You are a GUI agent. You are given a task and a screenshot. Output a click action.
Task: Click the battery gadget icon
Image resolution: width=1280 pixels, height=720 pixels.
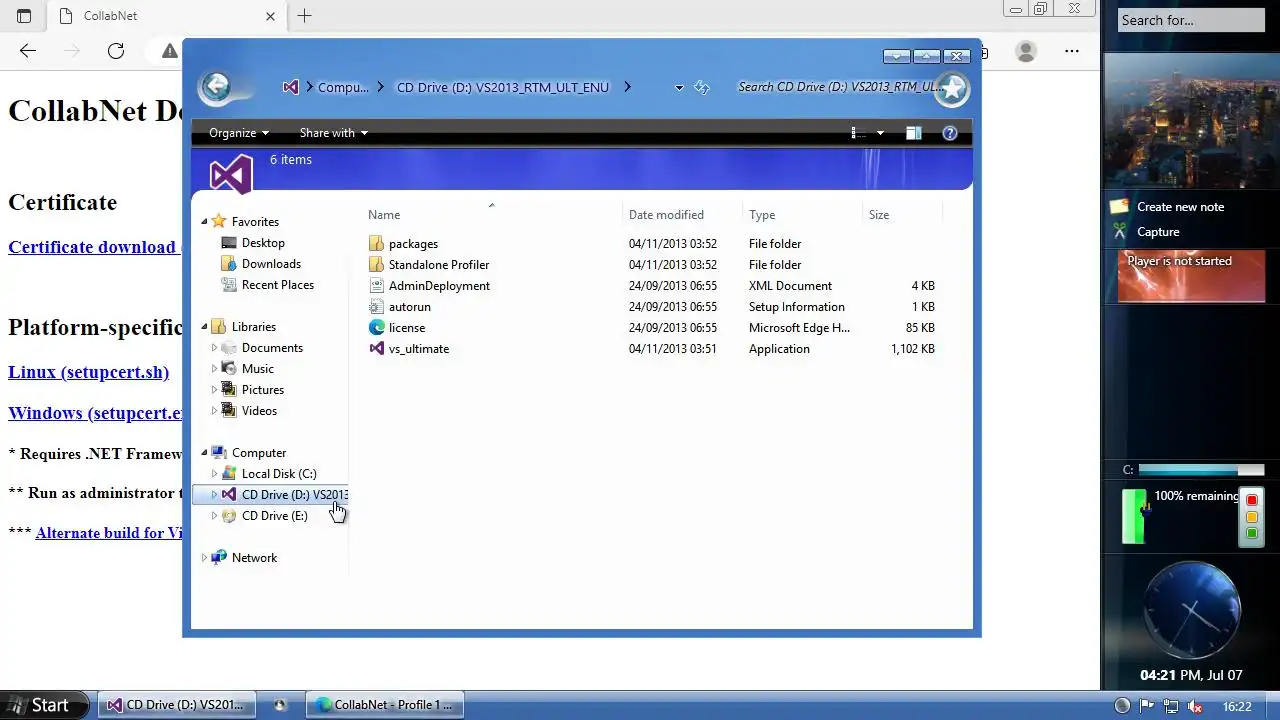1134,516
